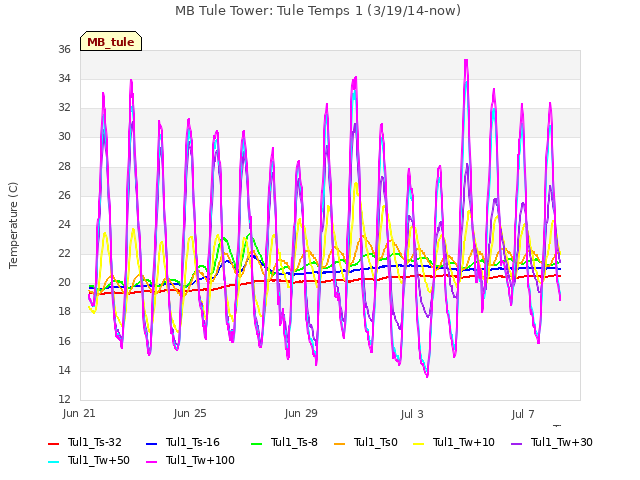
Task: Click the blue Tul1_Ts-16 legend swatch
Action: click(x=151, y=443)
